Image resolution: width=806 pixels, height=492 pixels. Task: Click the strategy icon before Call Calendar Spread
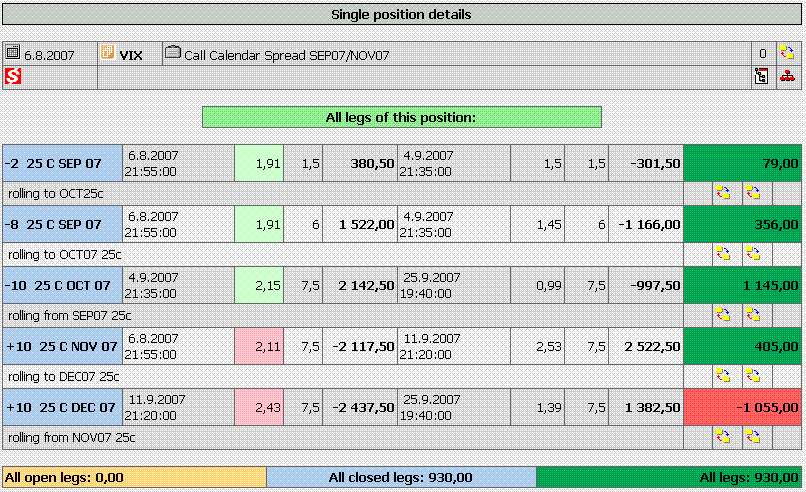click(x=172, y=53)
